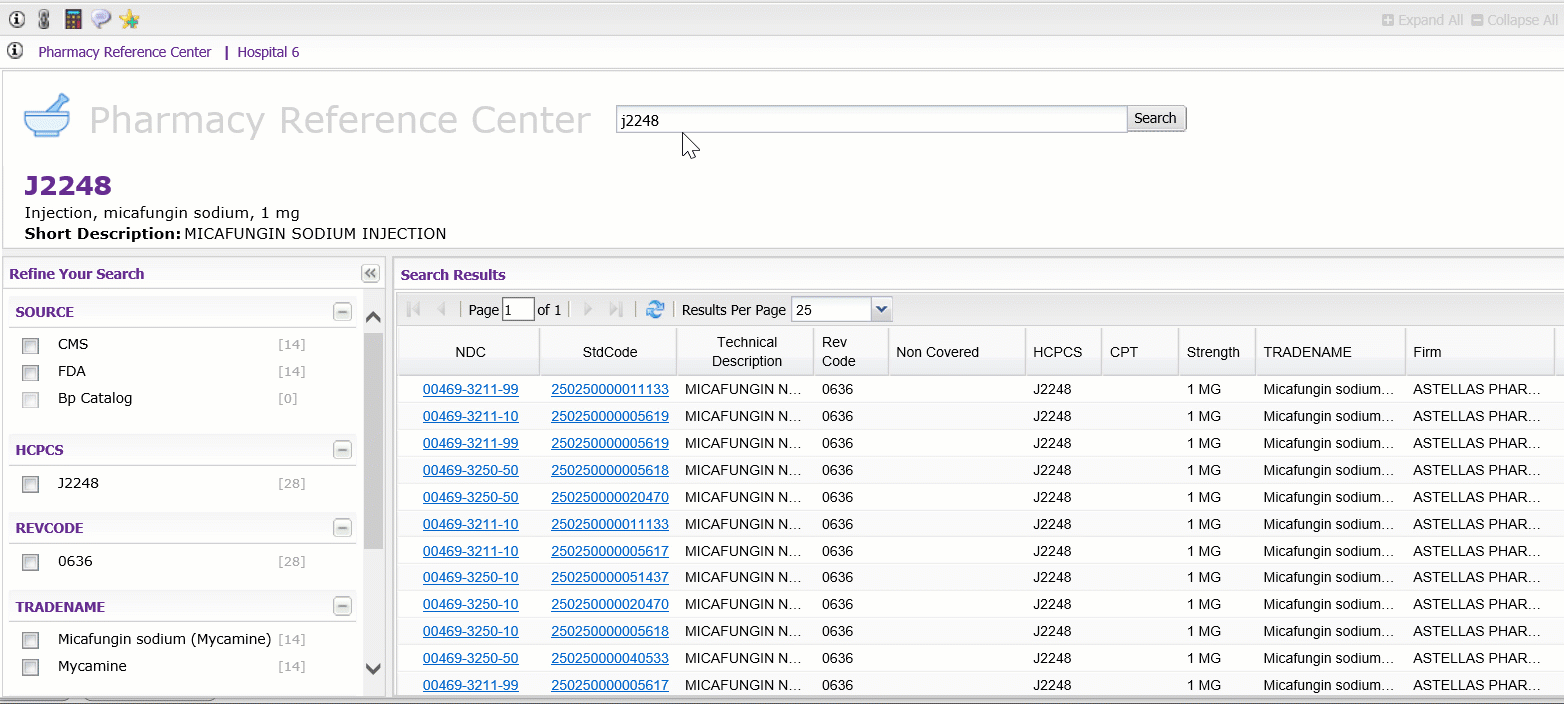Collapse the SOURCE filter section
The image size is (1564, 704).
pyautogui.click(x=342, y=312)
